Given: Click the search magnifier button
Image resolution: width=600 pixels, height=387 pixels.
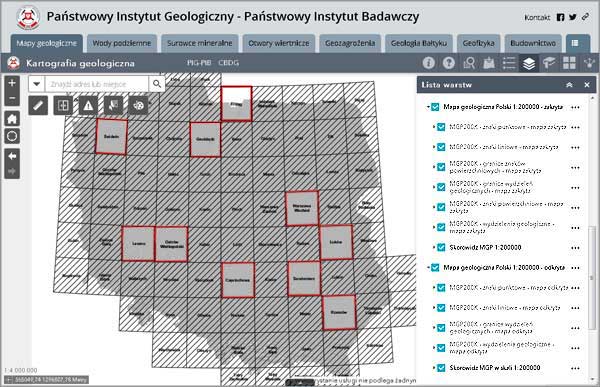Looking at the screenshot, I should click(x=157, y=83).
